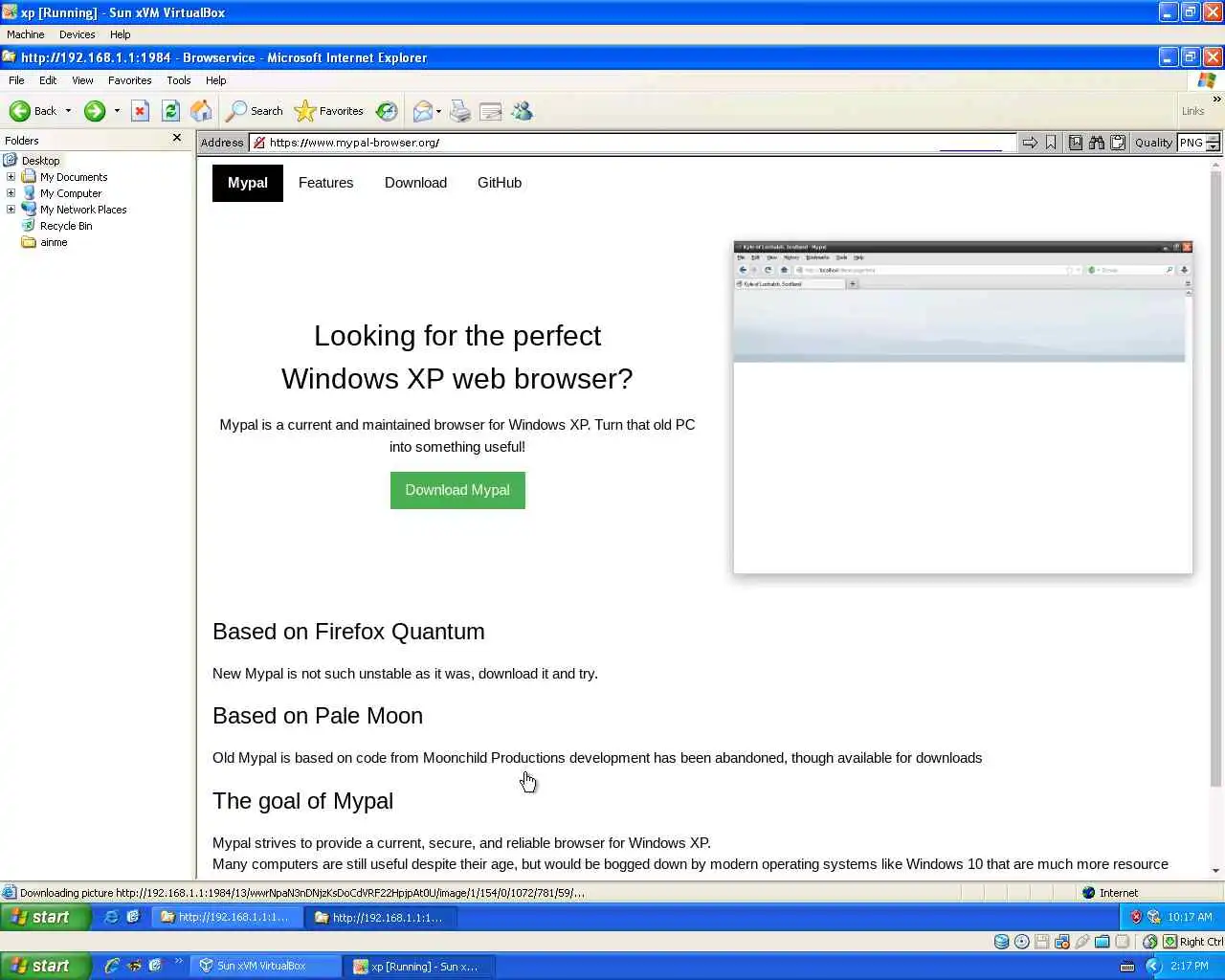Expand the host system tray arrow

point(1152,967)
